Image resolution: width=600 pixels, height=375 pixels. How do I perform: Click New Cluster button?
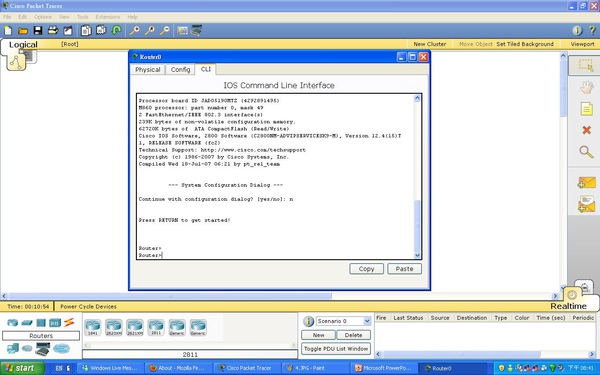click(430, 44)
